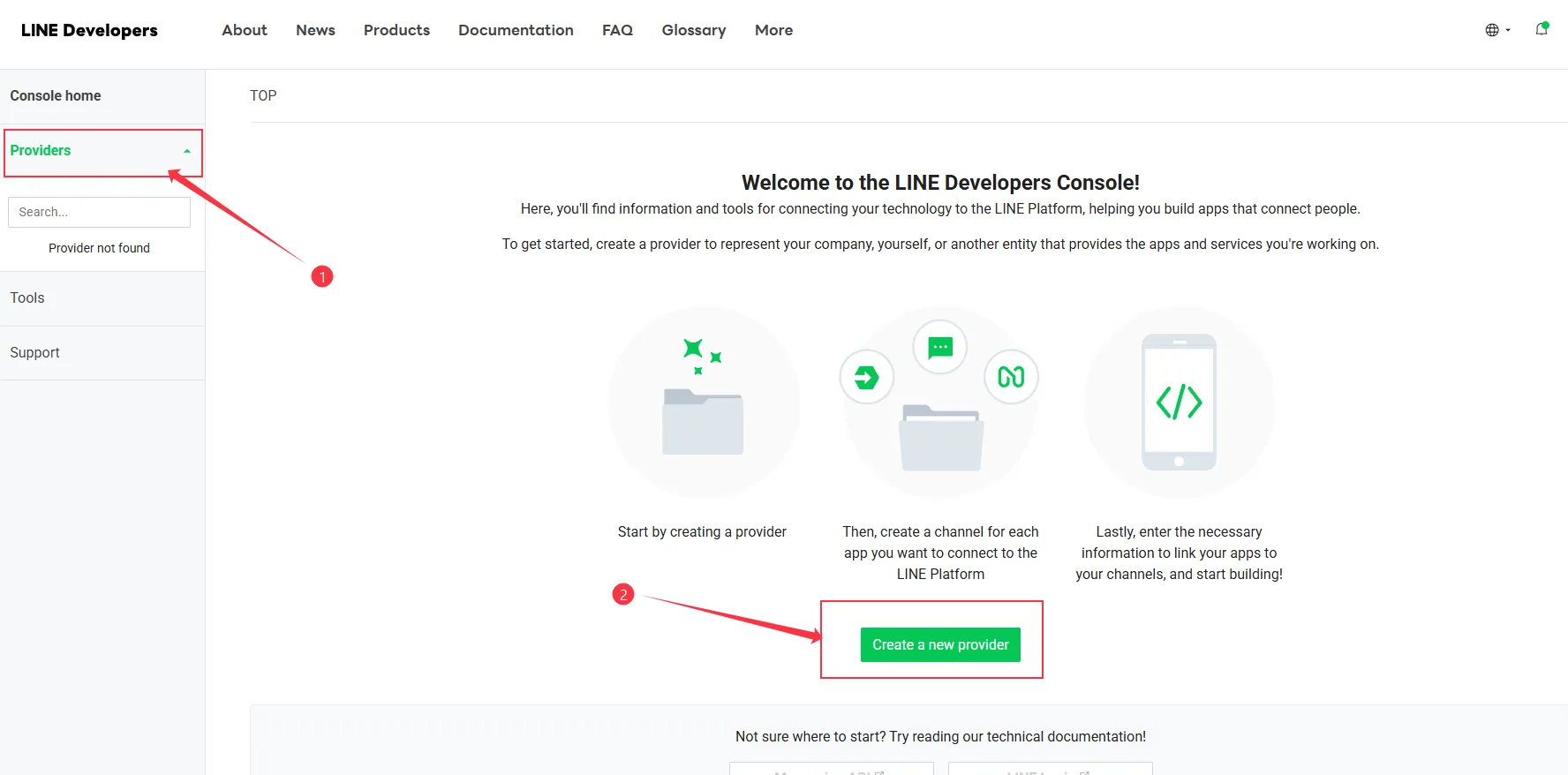The image size is (1568, 775).
Task: Open the Products menu
Action: (x=396, y=30)
